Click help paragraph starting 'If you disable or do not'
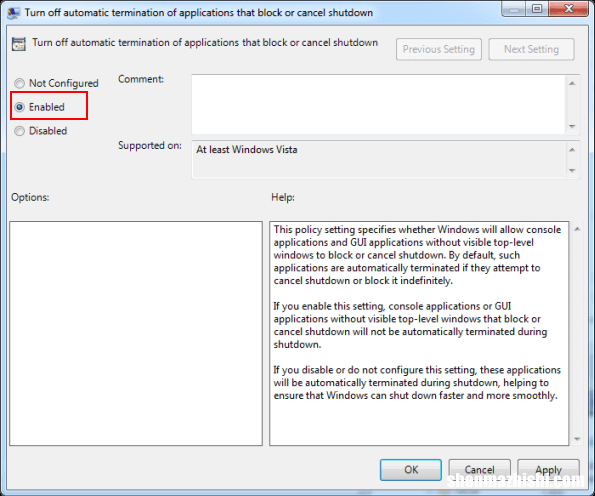Screen dimensions: 595x496 point(417,383)
